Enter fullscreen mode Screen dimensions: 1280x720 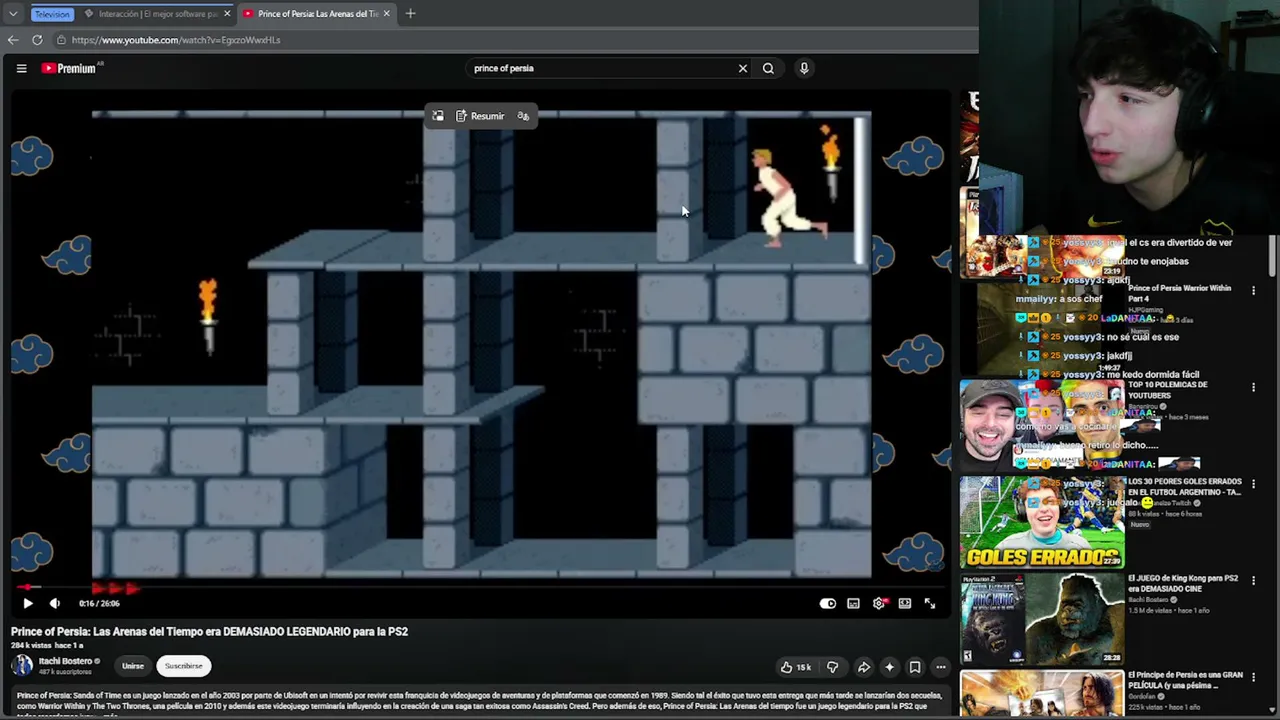click(930, 603)
